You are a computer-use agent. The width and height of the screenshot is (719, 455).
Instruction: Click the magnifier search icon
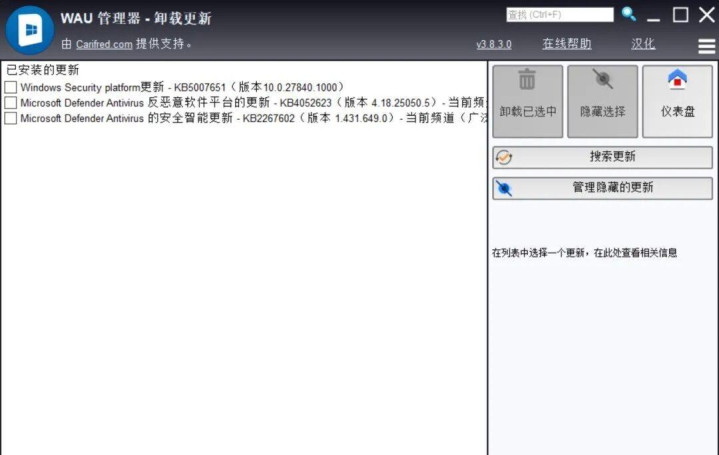pos(628,14)
